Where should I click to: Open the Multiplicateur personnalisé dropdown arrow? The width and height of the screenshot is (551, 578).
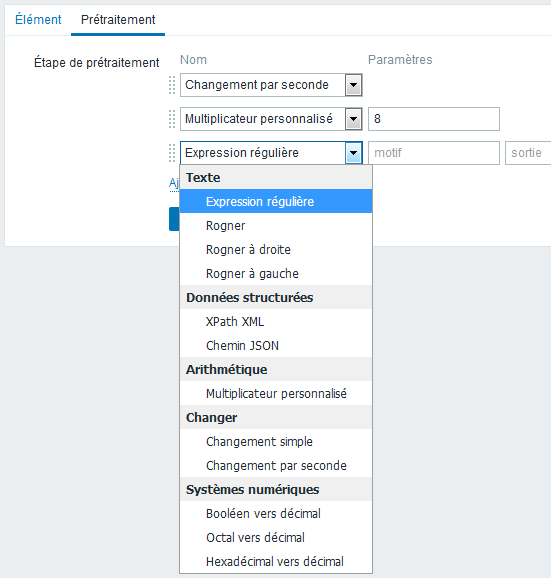[x=353, y=119]
